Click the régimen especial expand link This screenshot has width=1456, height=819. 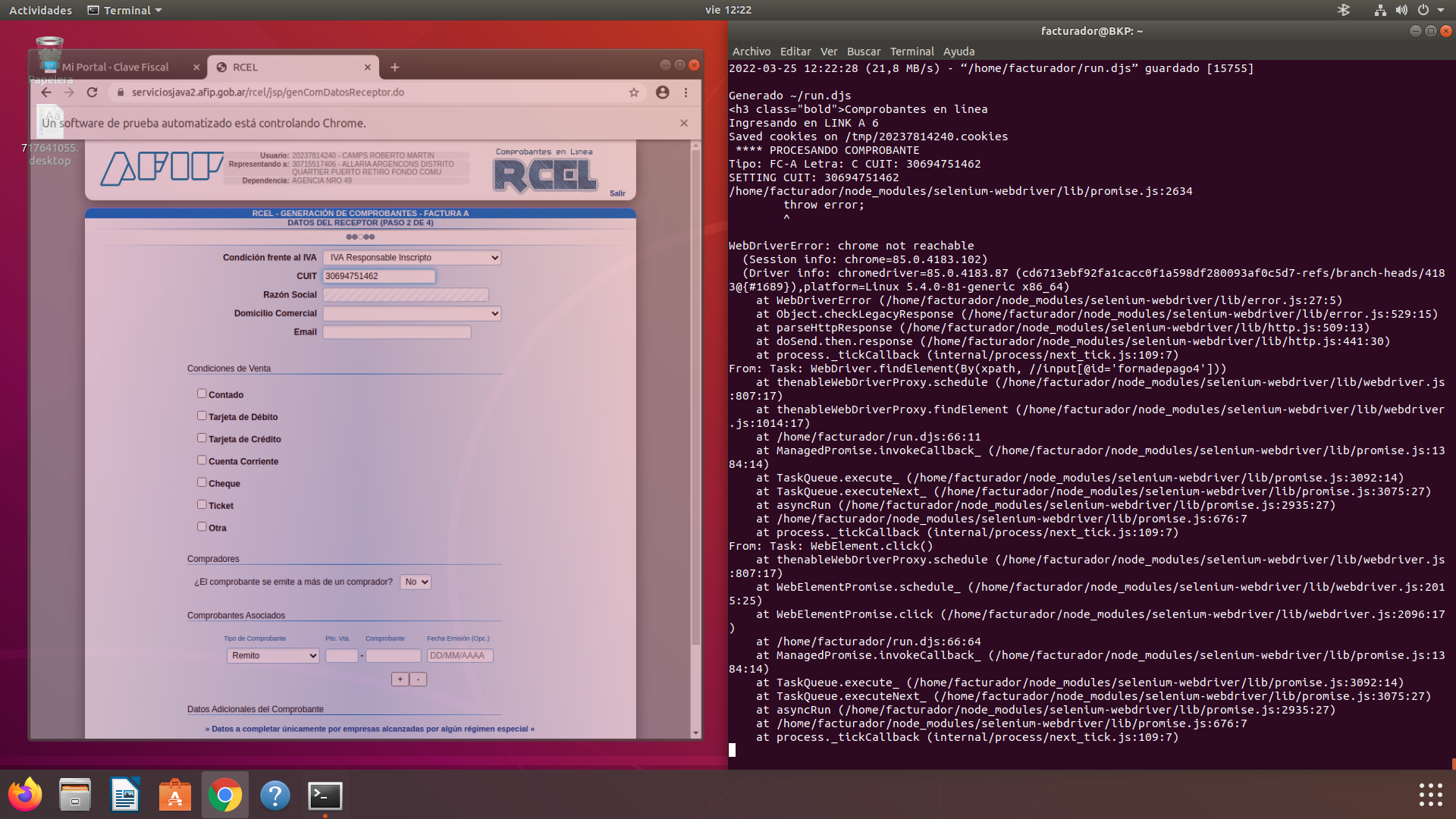369,729
